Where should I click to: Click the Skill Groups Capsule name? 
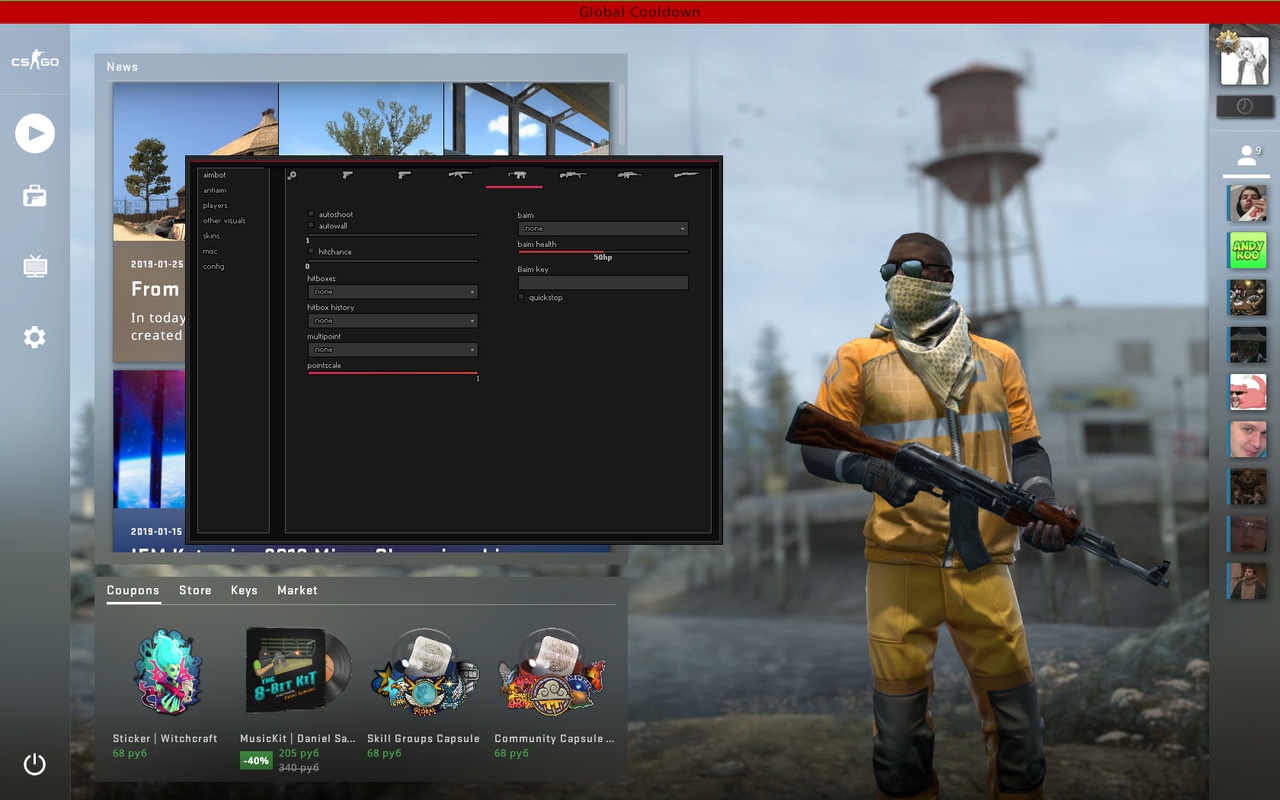tap(423, 739)
